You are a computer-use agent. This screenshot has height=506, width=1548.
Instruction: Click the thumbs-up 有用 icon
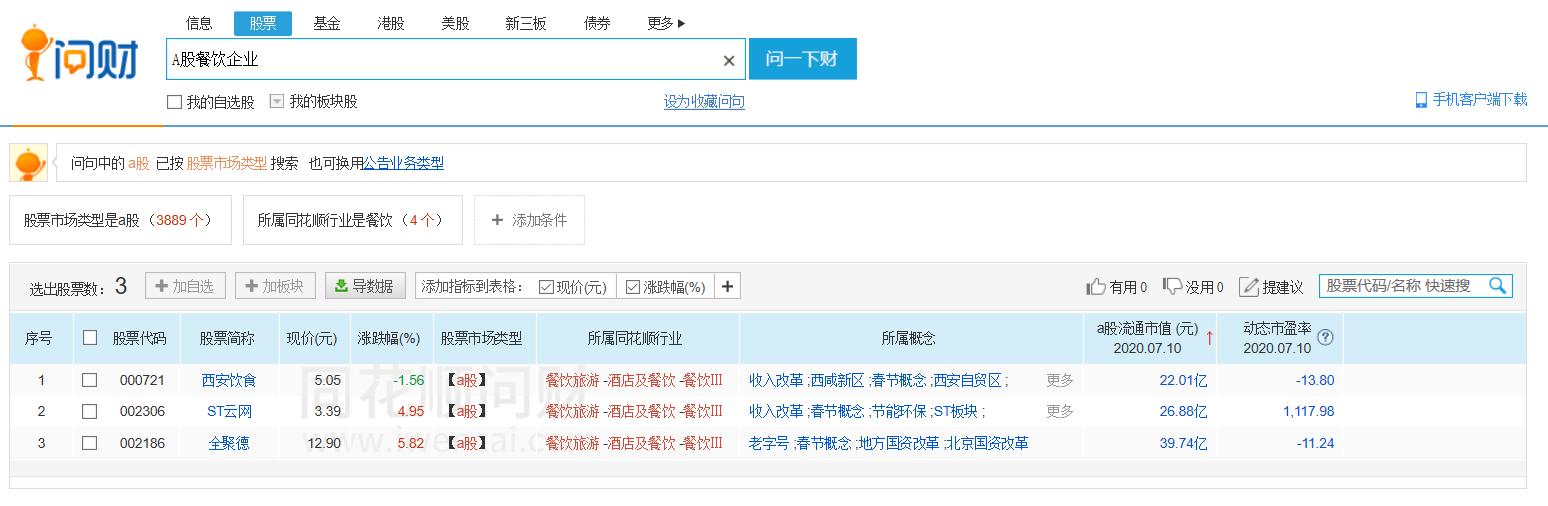pos(1096,287)
